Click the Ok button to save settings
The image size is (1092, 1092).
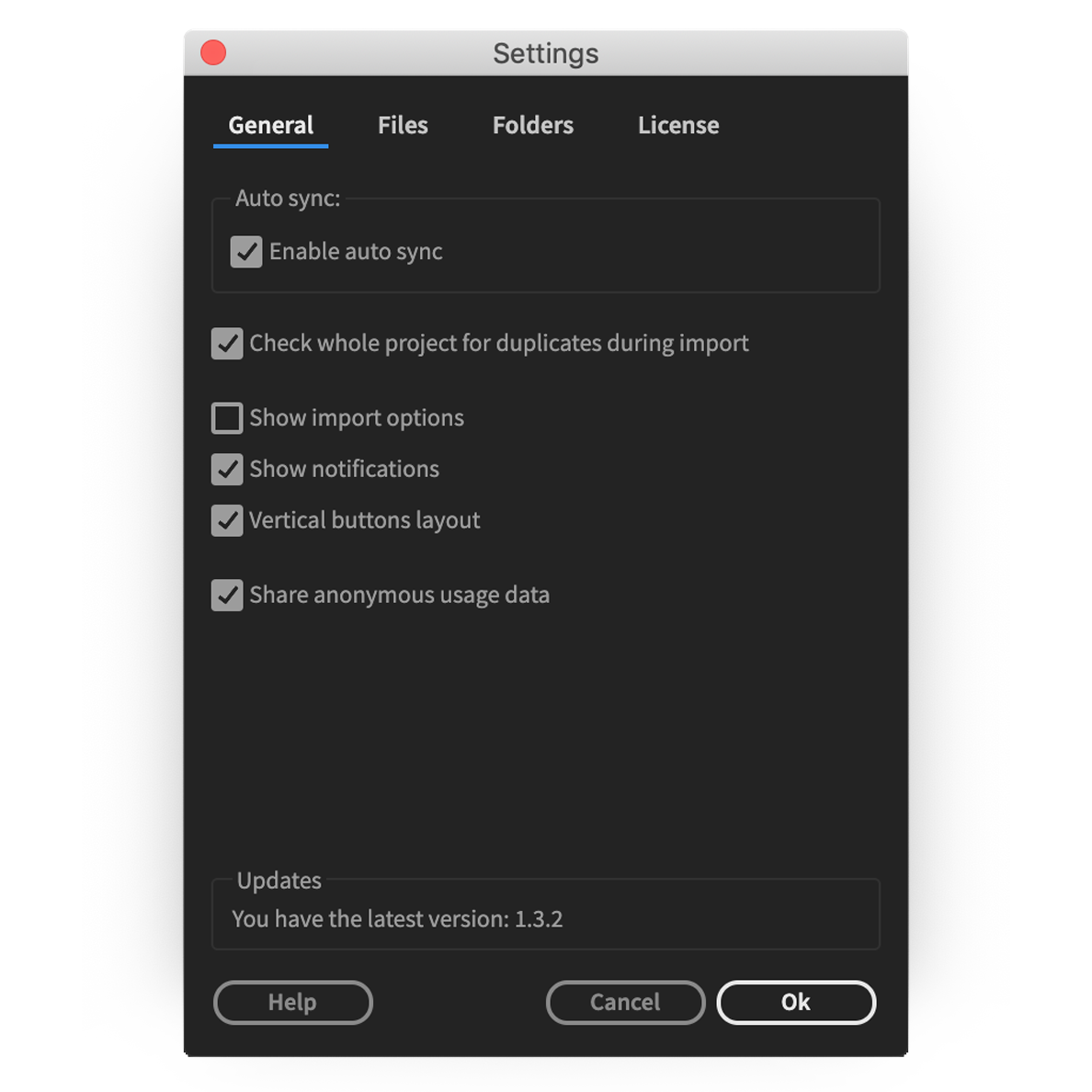795,1002
